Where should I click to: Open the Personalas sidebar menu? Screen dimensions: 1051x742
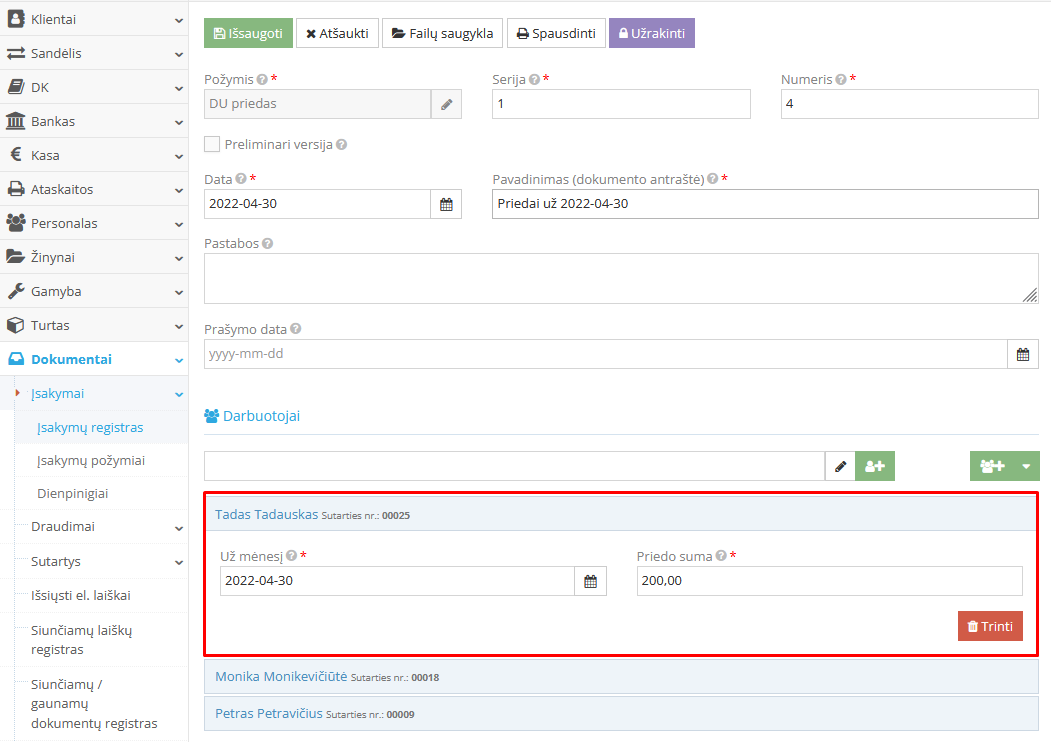94,223
